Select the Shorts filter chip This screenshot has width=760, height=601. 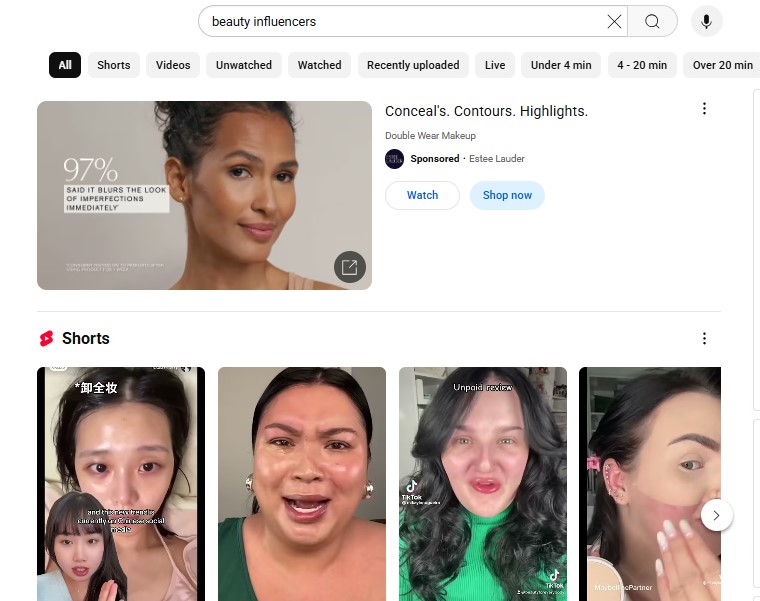point(114,65)
